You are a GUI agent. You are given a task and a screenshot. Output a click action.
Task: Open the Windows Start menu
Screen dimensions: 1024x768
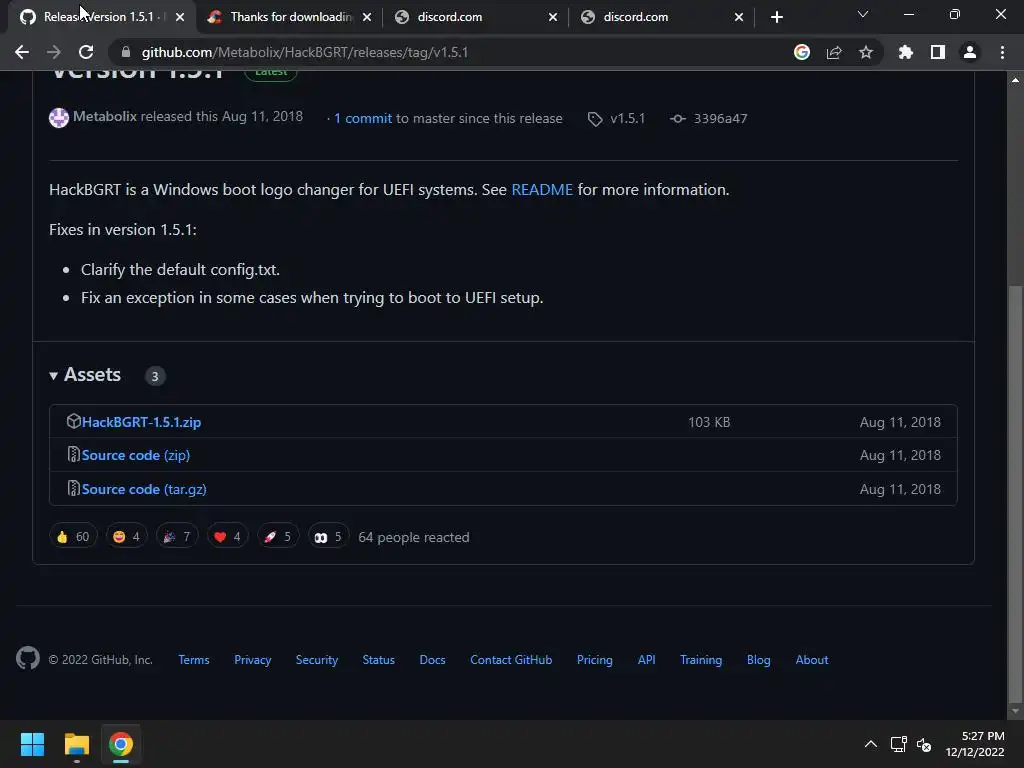point(32,744)
